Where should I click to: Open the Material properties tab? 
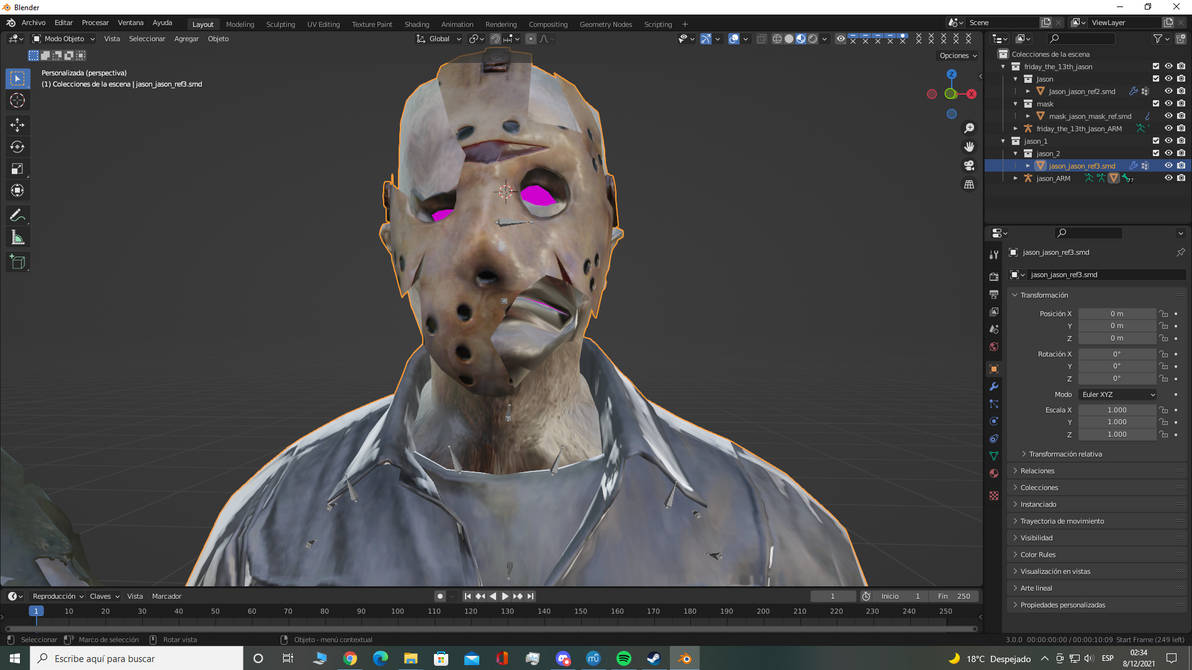point(994,474)
